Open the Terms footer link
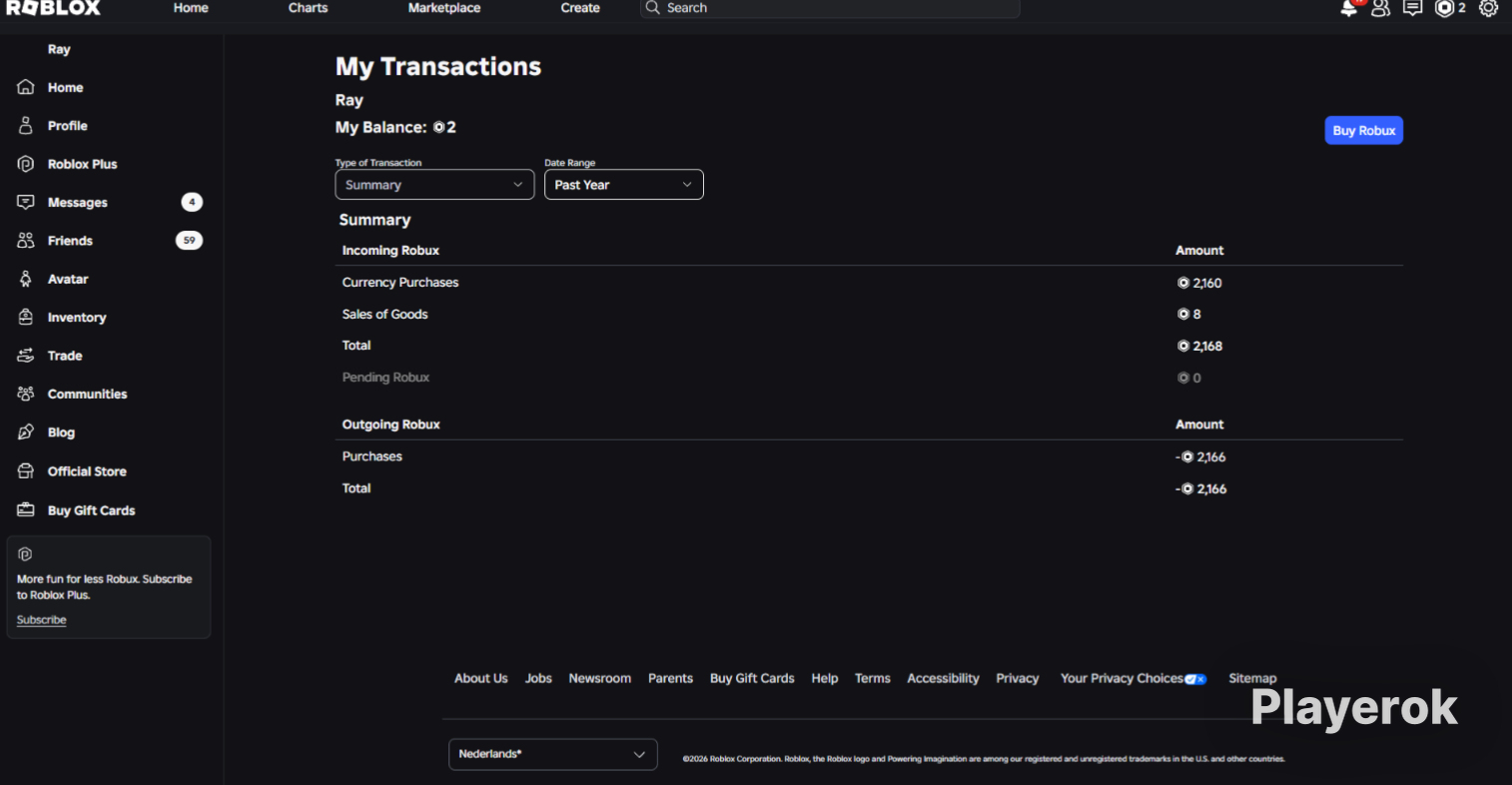 pyautogui.click(x=873, y=678)
